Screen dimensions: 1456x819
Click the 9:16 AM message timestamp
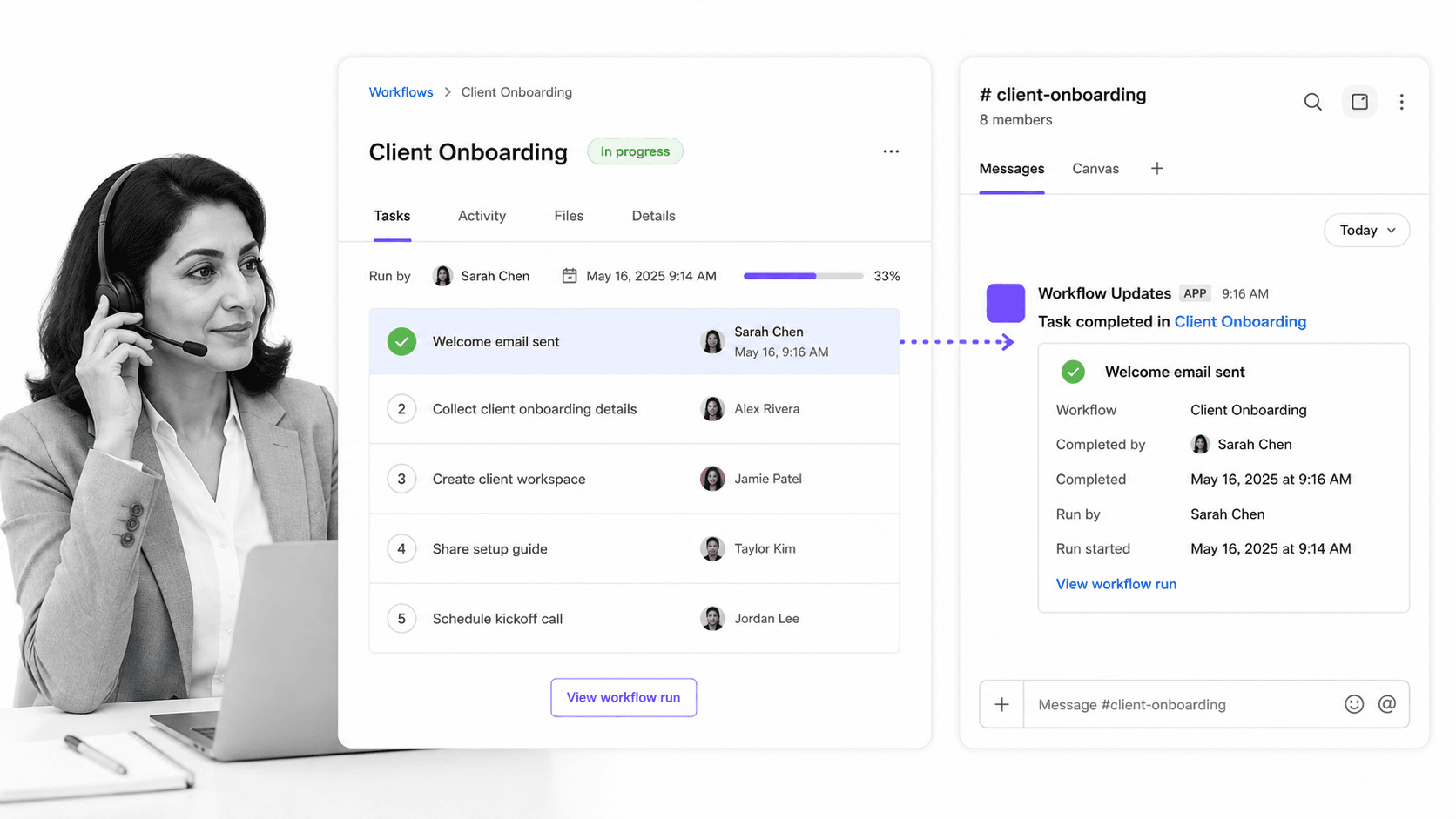pyautogui.click(x=1244, y=294)
